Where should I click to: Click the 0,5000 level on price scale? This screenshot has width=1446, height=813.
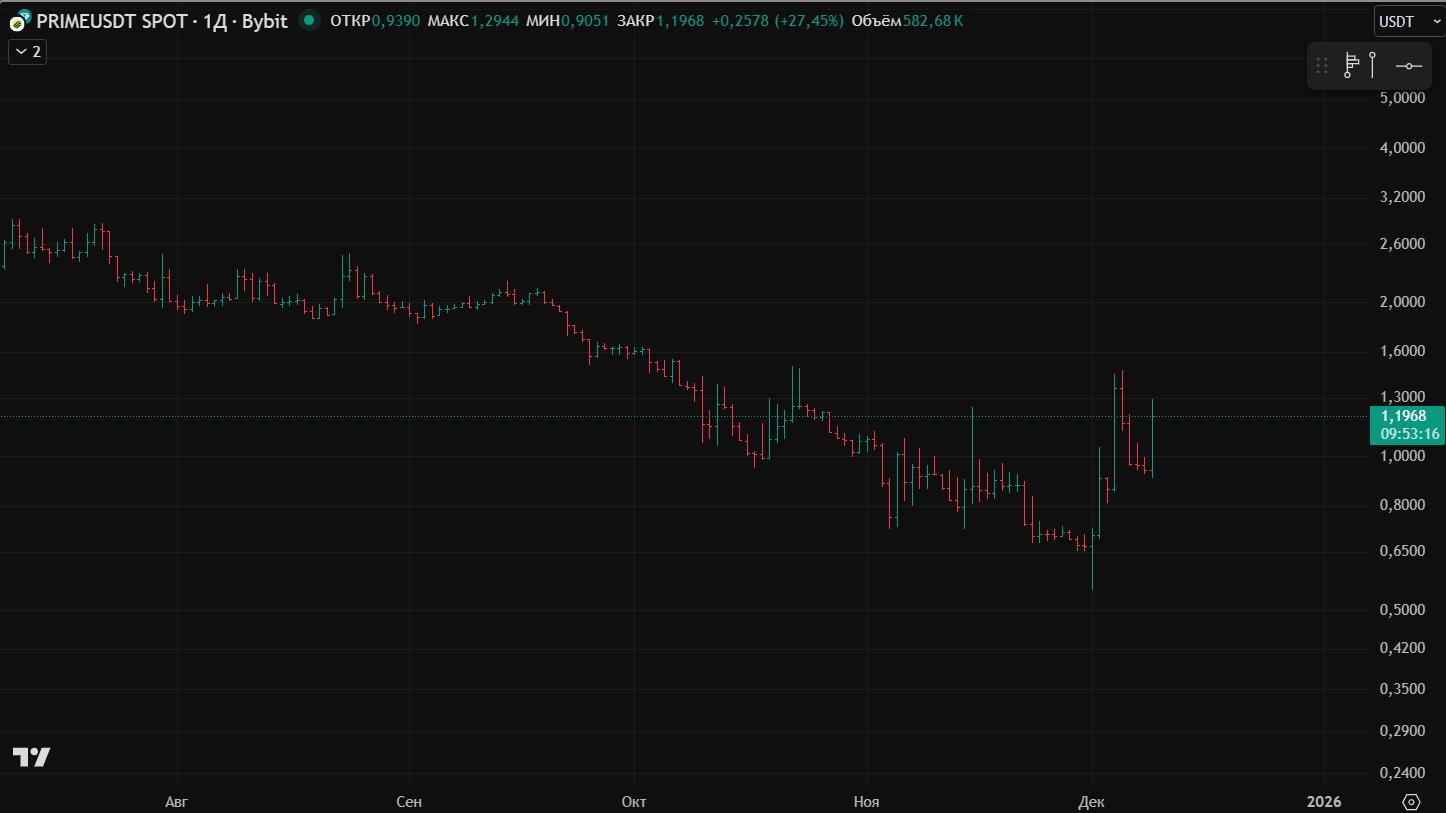1402,610
